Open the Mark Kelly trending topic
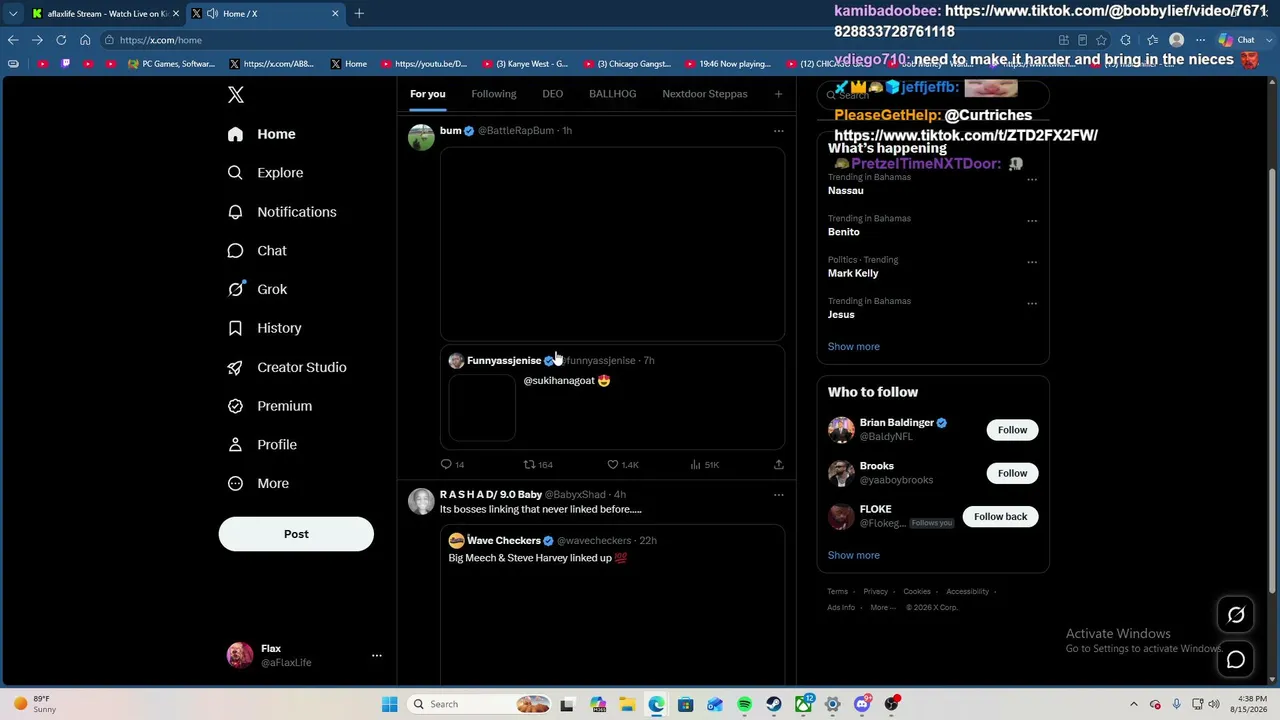Viewport: 1280px width, 720px height. 853,273
